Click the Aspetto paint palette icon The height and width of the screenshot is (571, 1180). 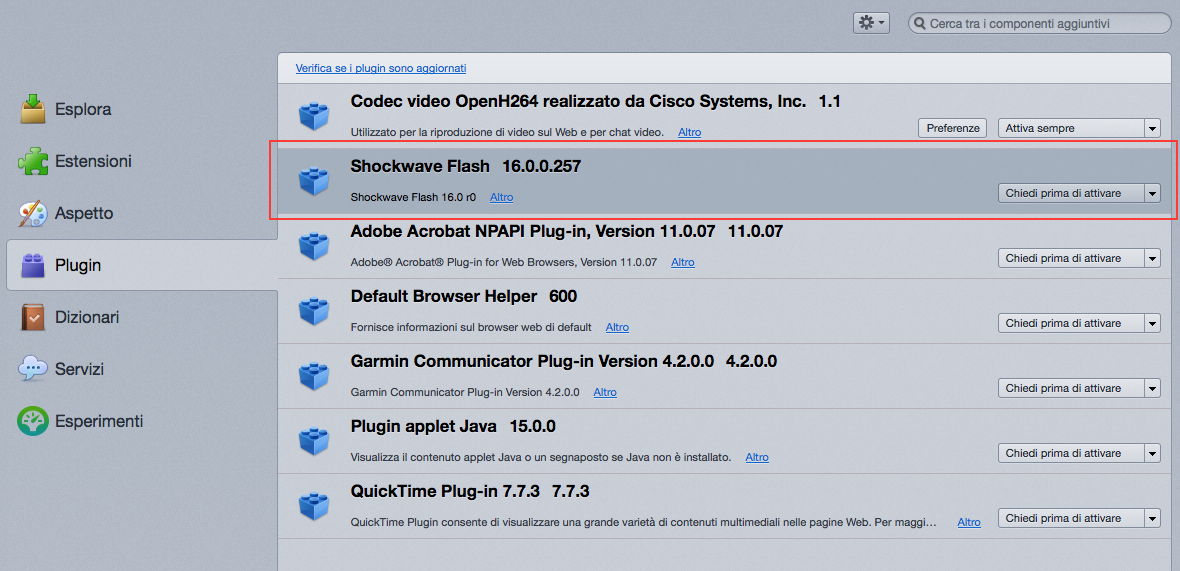[x=33, y=213]
